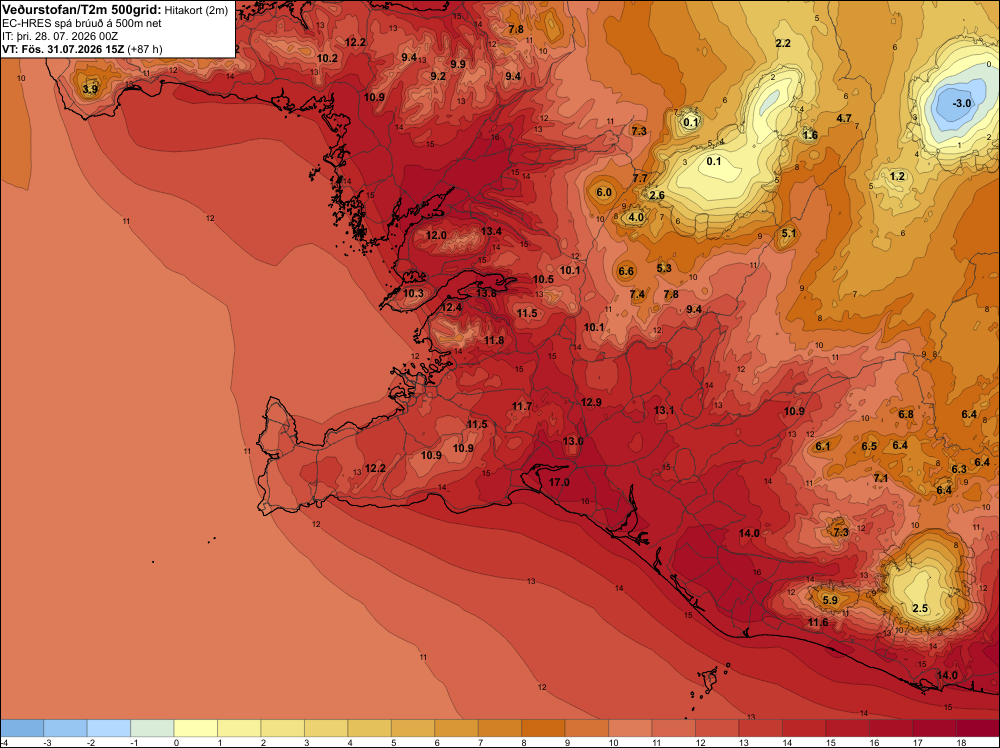Image resolution: width=1000 pixels, height=748 pixels.
Task: Select the 7.7 temperature label
Action: (x=640, y=179)
